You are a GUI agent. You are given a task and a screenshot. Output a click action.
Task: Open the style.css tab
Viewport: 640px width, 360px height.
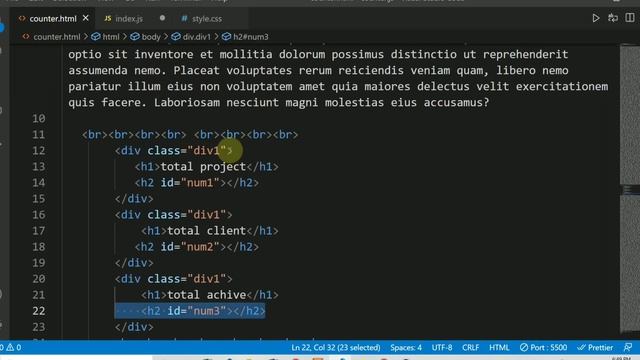pos(207,19)
